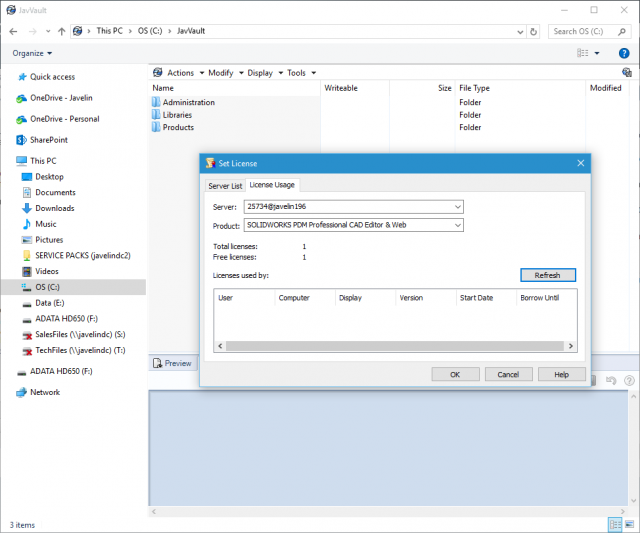Select the Libraries folder
This screenshot has height=533, width=640.
point(177,115)
